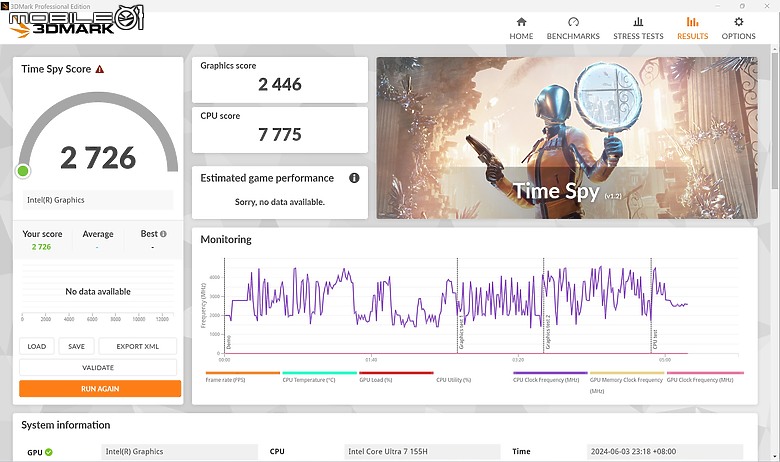
Task: Maximize the 3DMark window
Action: tap(742, 6)
